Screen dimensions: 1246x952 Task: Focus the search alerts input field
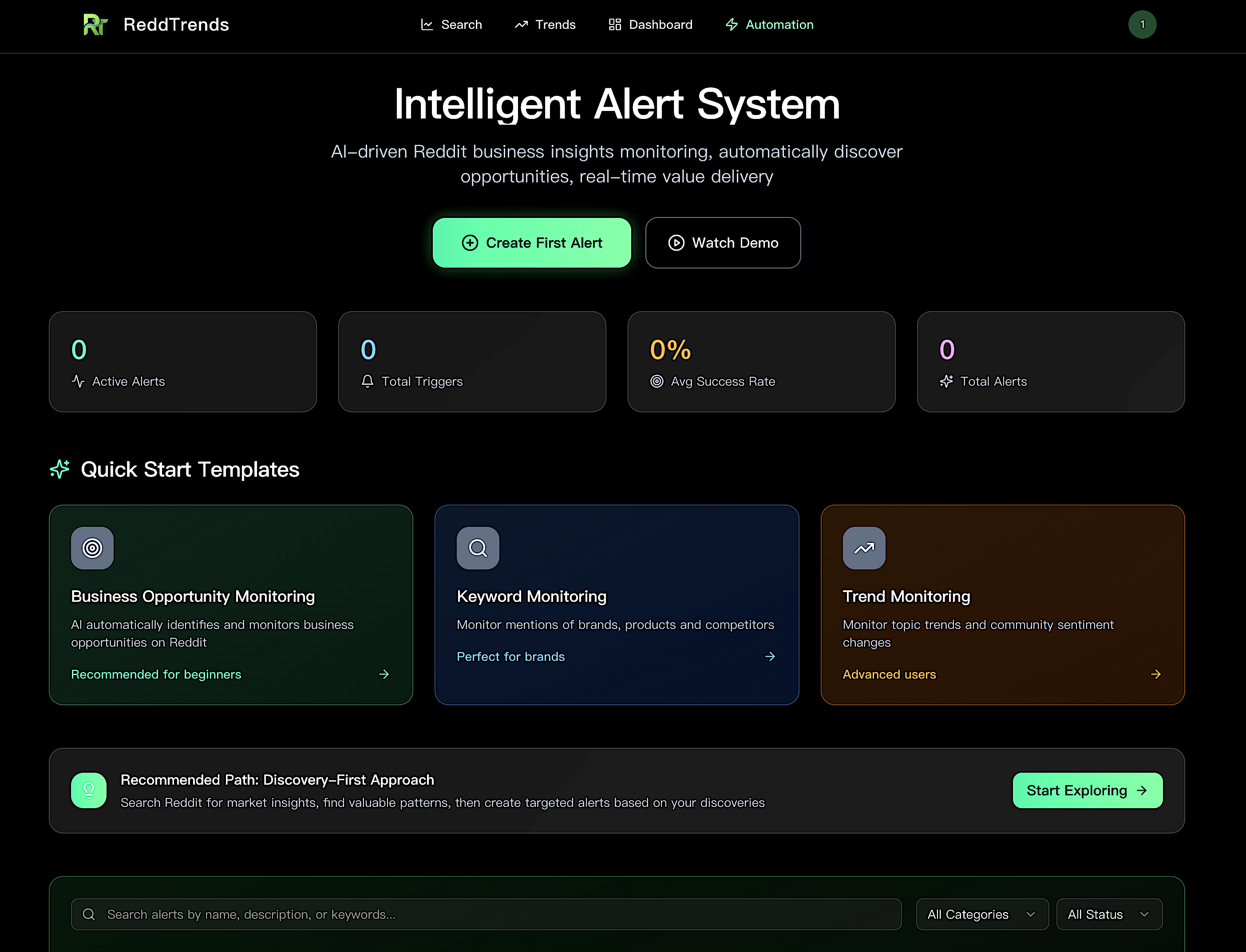486,914
